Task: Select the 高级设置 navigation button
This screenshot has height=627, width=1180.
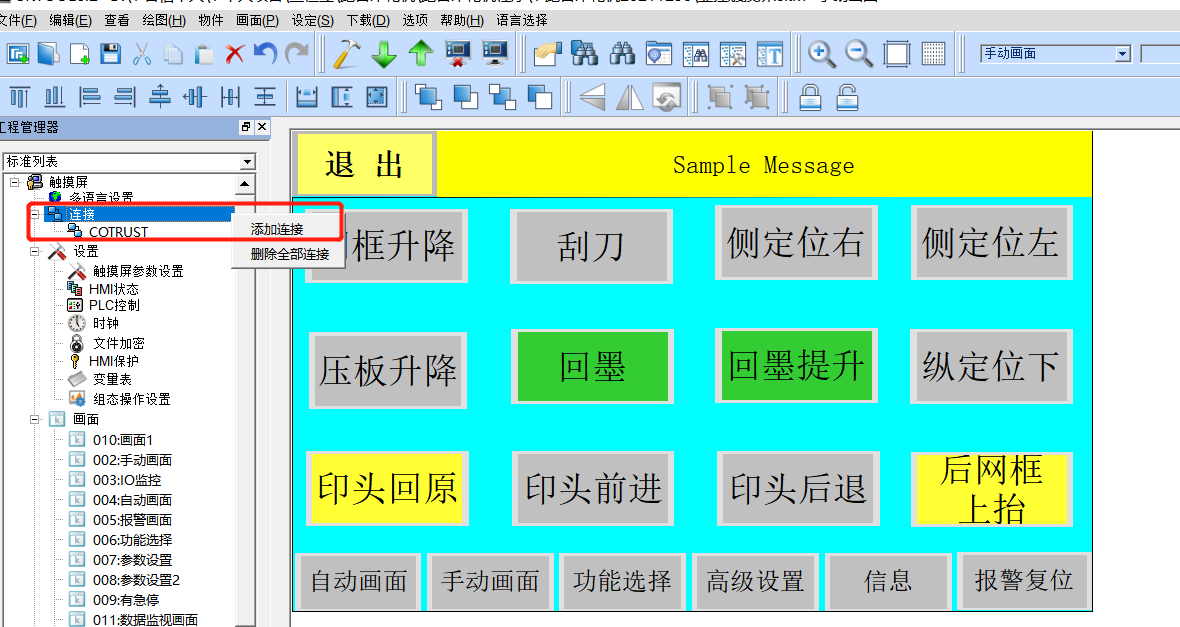Action: point(755,581)
